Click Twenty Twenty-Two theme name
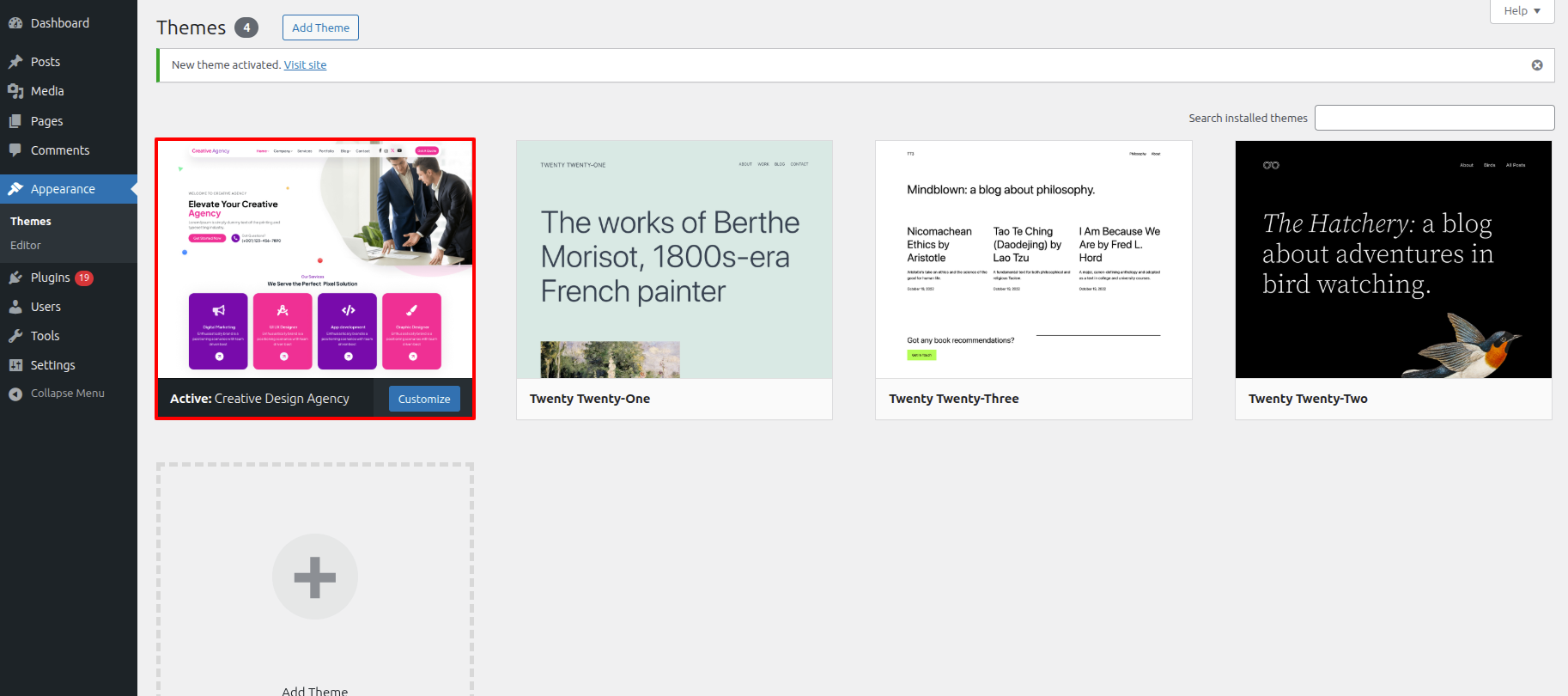This screenshot has width=1568, height=696. 1308,399
